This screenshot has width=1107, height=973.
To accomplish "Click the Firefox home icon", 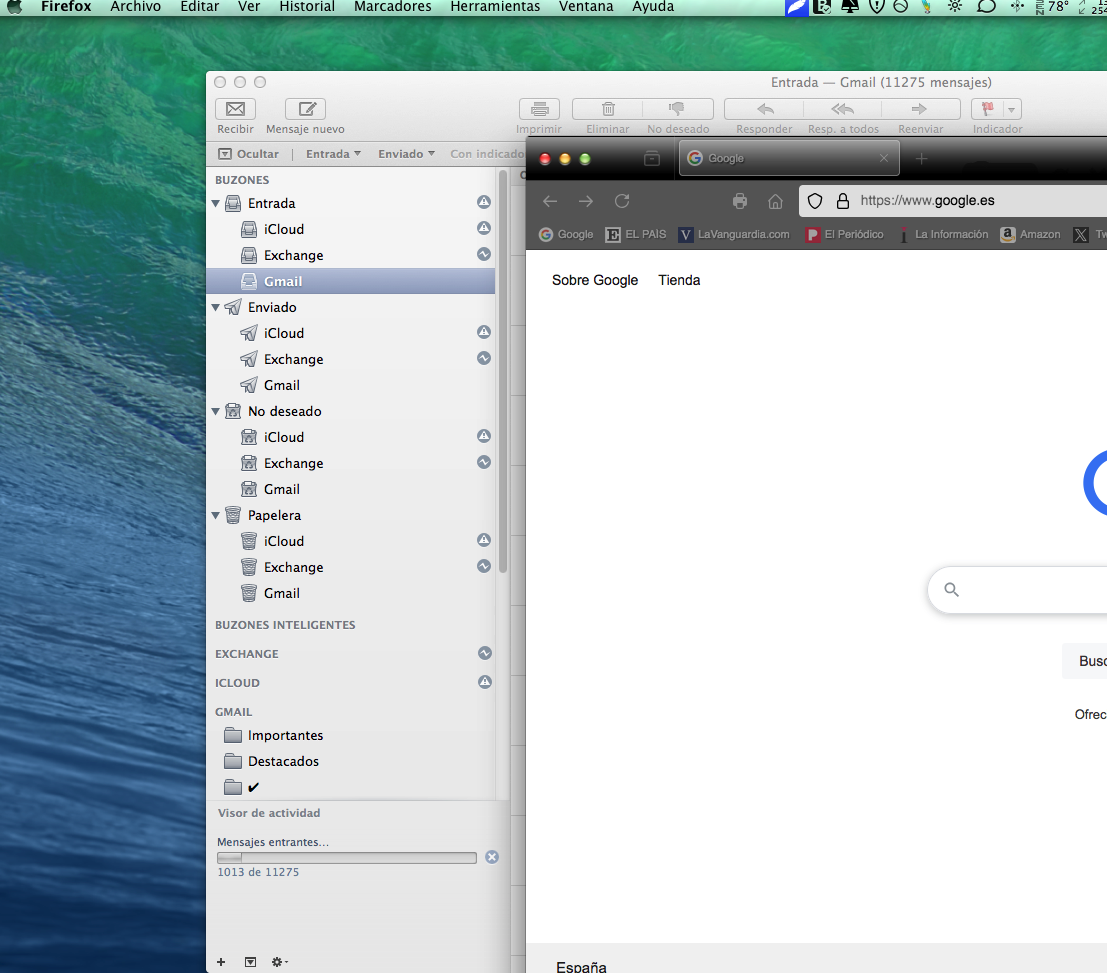I will click(774, 200).
